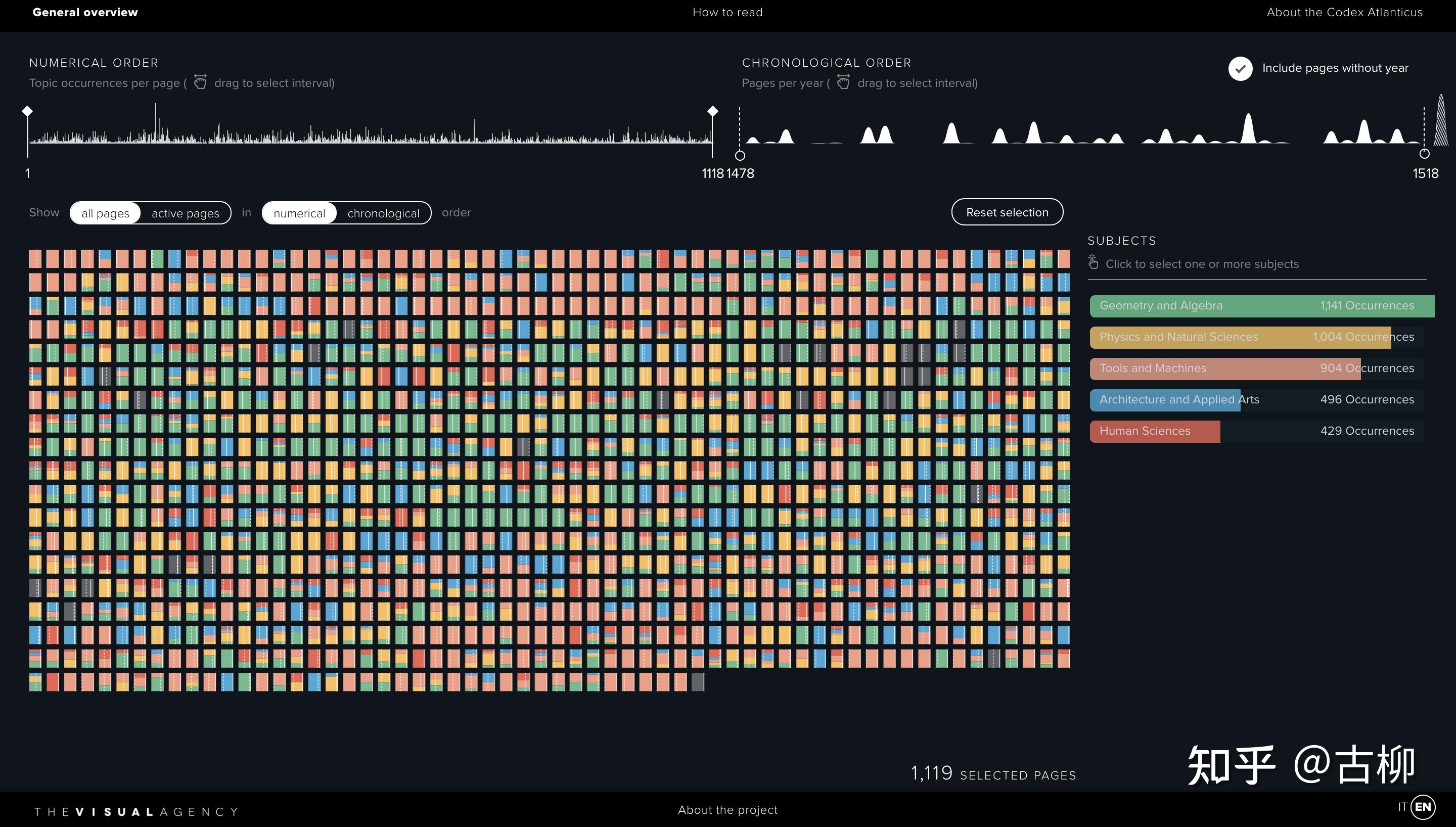Open General overview tab
Image resolution: width=1456 pixels, height=827 pixels.
tap(85, 13)
